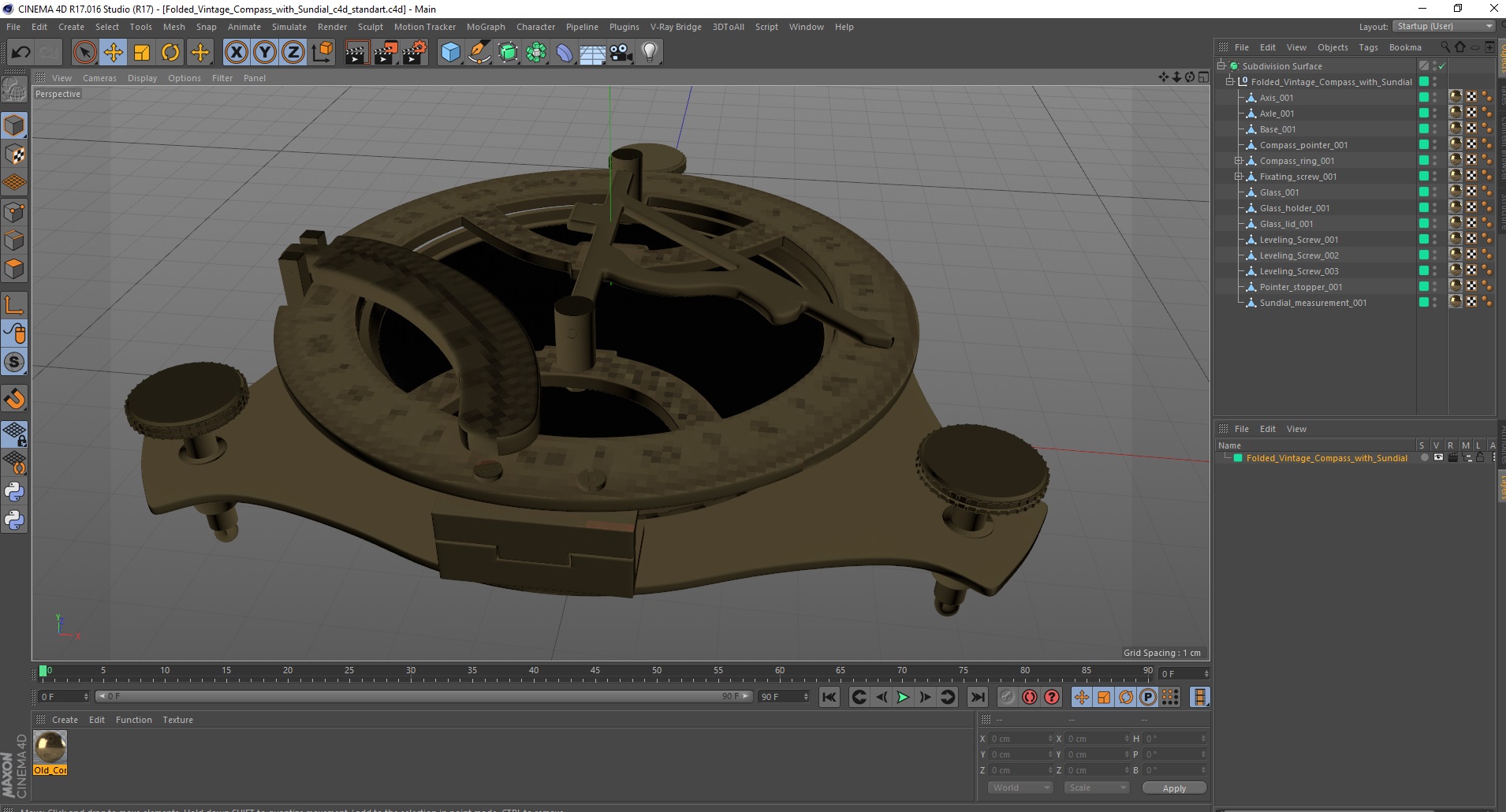Viewport: 1506px width, 812px height.
Task: Open the object manager Tags menu
Action: 1368,47
